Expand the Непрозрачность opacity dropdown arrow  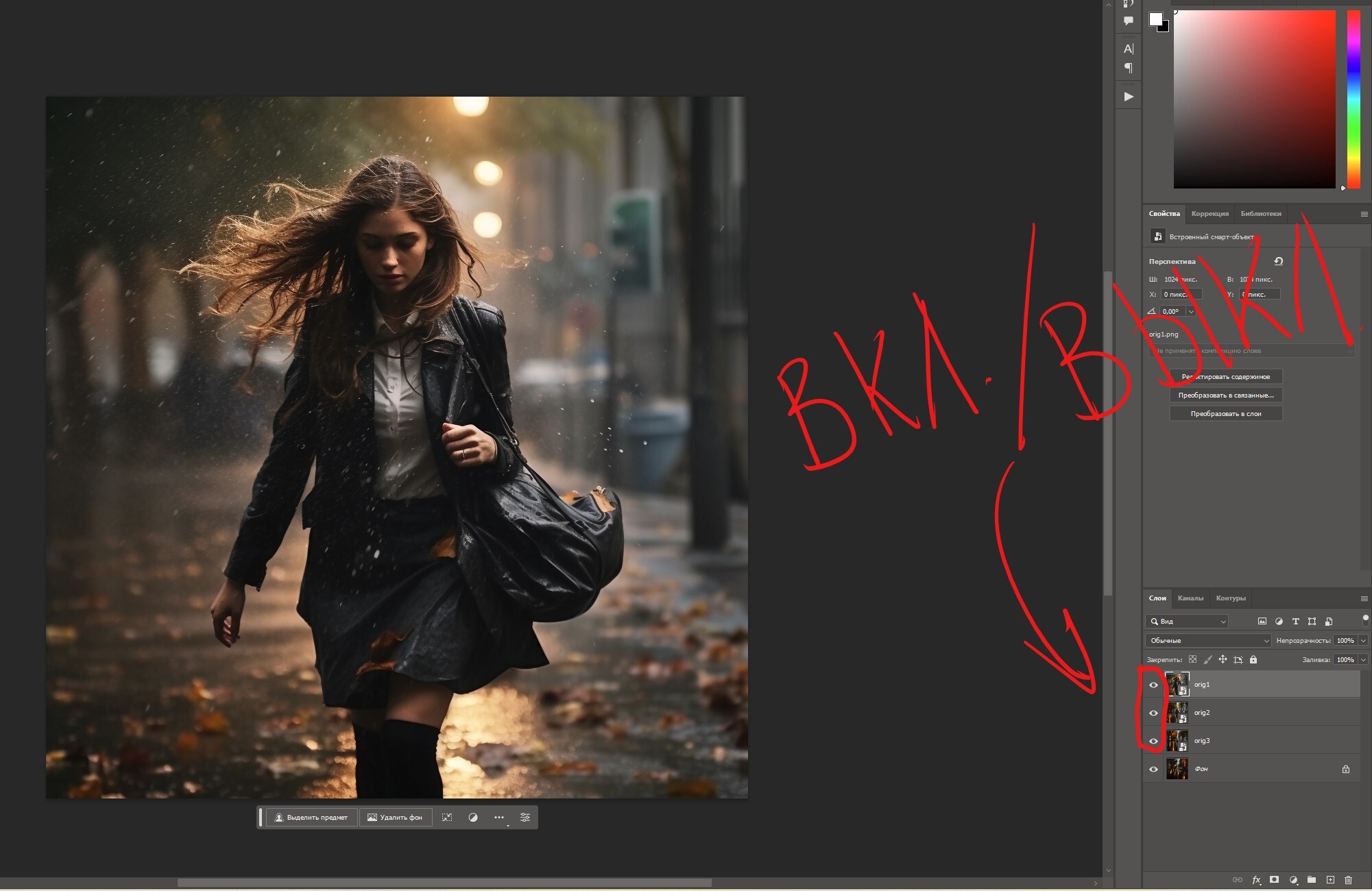click(x=1363, y=641)
